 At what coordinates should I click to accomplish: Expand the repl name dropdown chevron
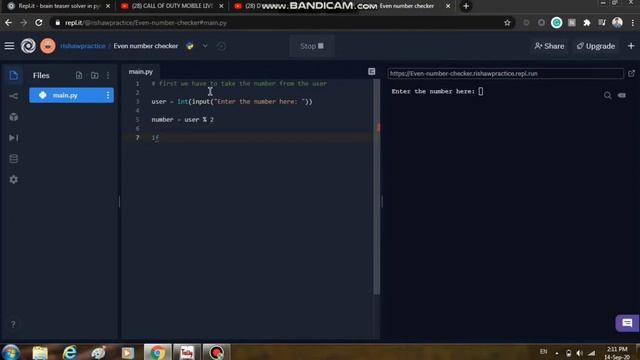(x=205, y=46)
